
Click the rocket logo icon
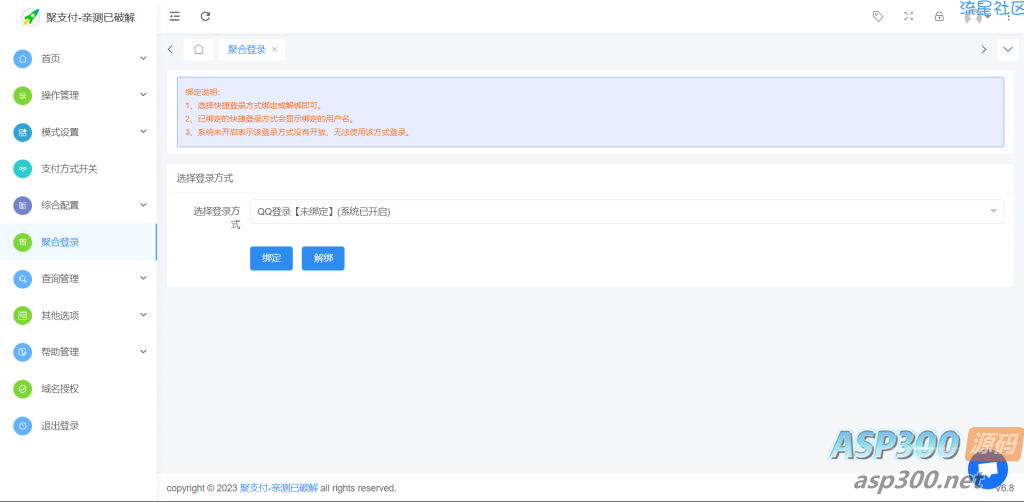[31, 17]
